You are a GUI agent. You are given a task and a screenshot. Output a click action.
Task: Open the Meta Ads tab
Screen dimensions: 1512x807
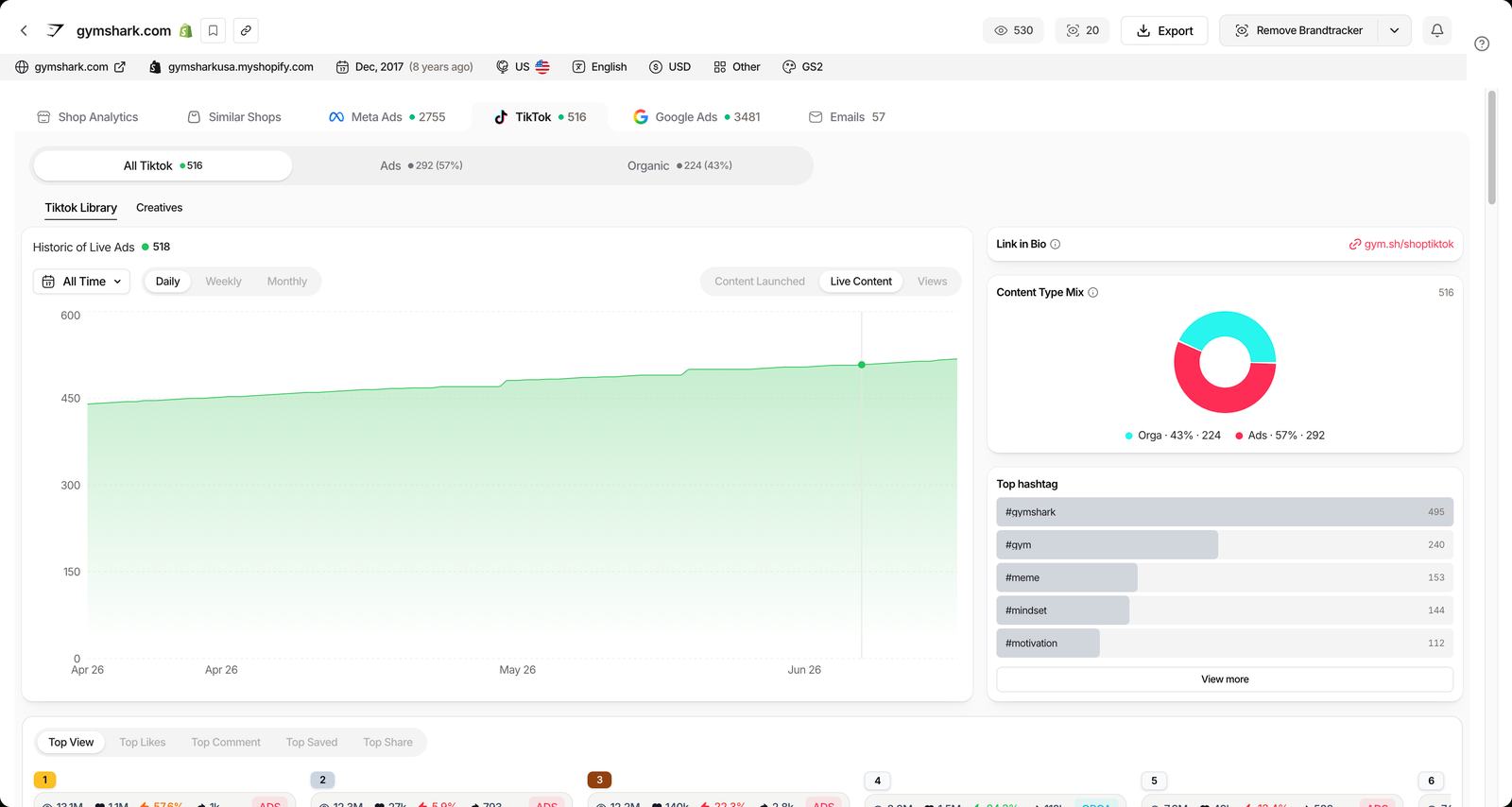[x=387, y=117]
